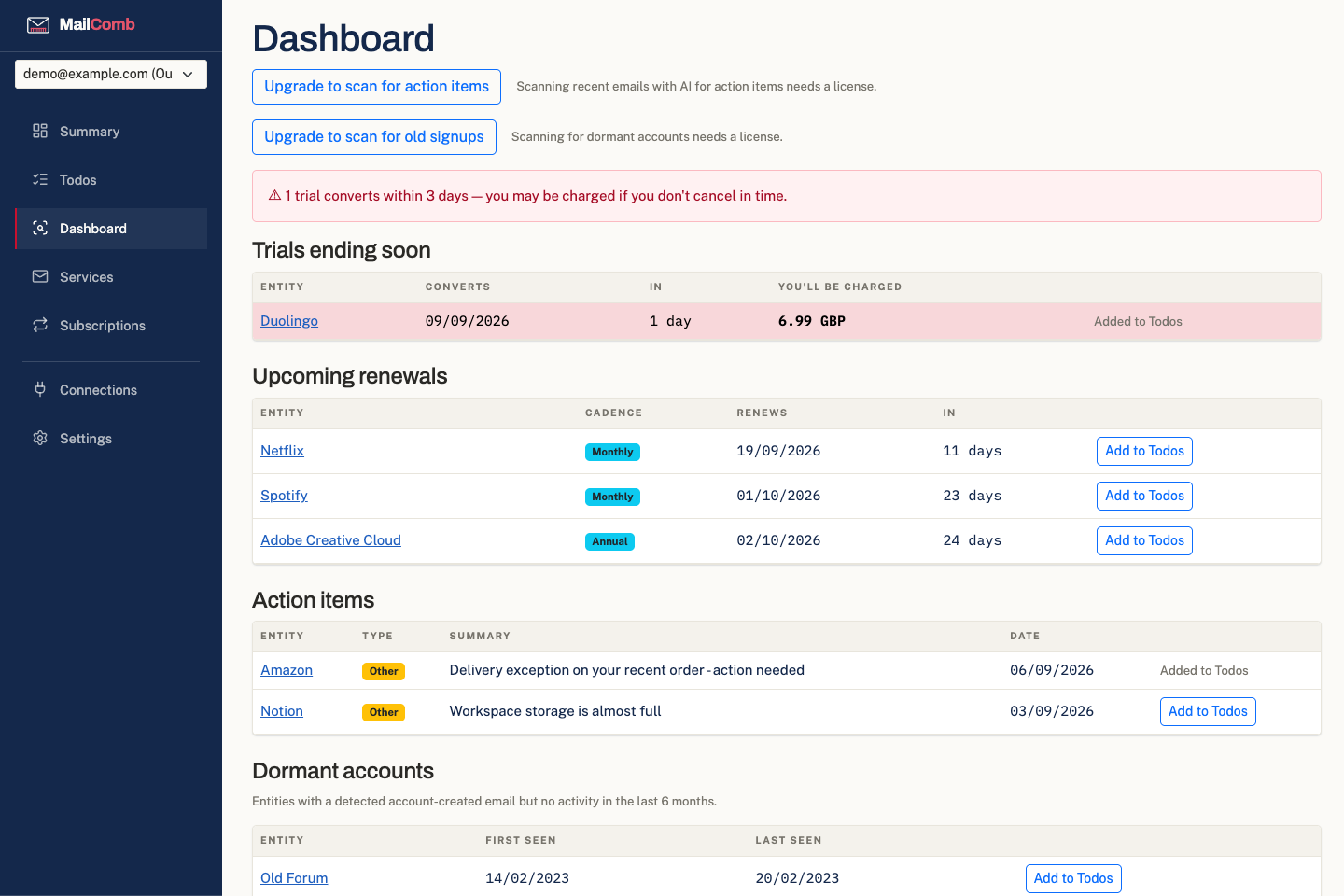Click Upgrade to scan for old signups

coord(374,137)
